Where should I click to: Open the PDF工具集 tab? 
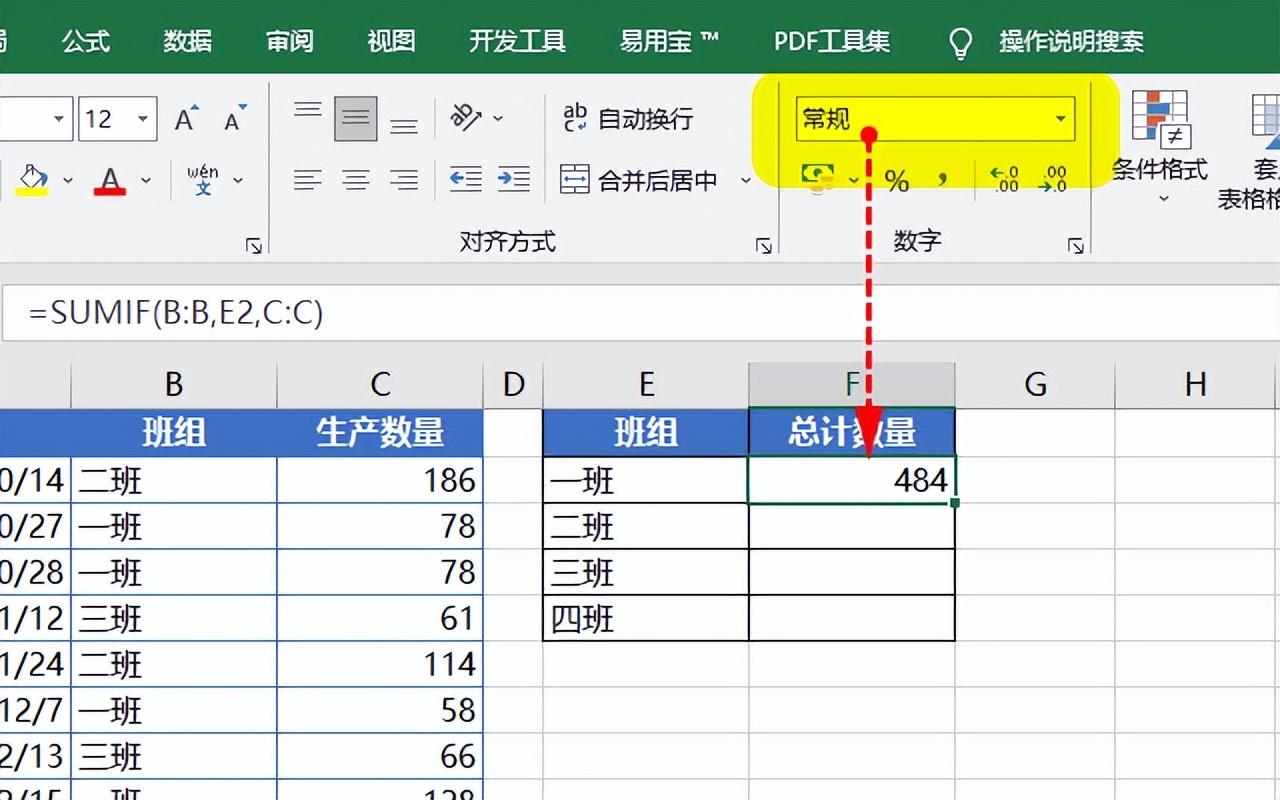click(x=832, y=42)
